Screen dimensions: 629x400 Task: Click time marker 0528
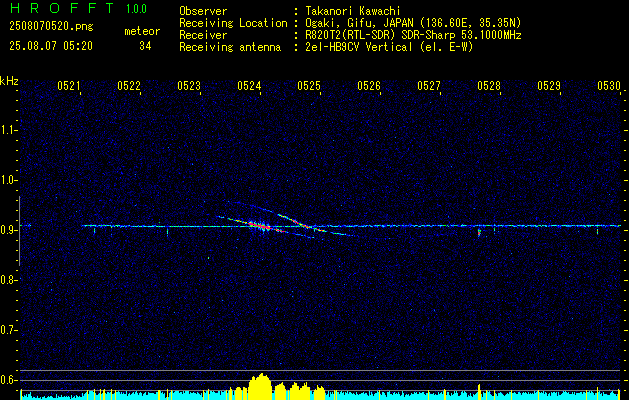point(489,85)
